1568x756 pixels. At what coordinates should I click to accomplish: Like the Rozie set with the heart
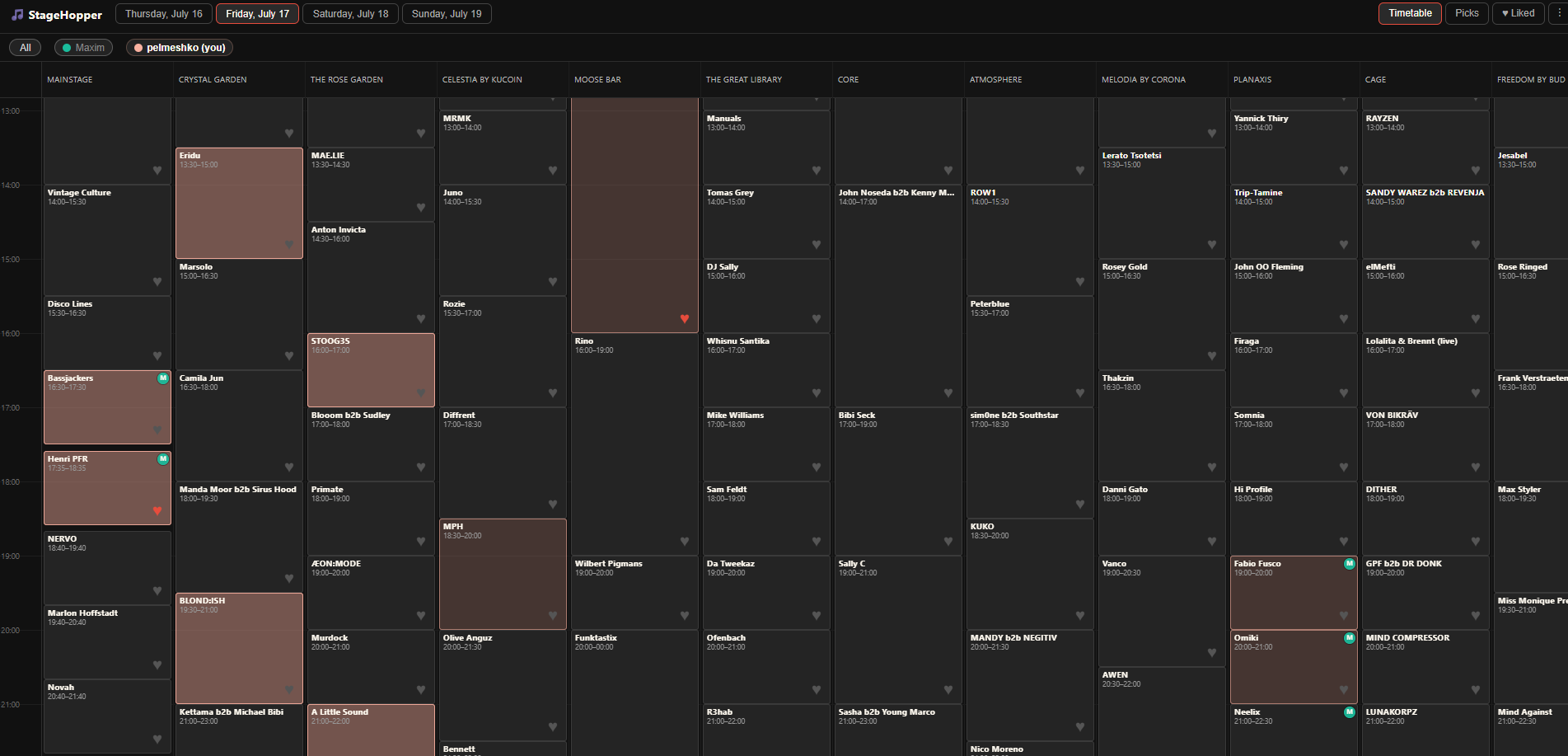[x=553, y=393]
